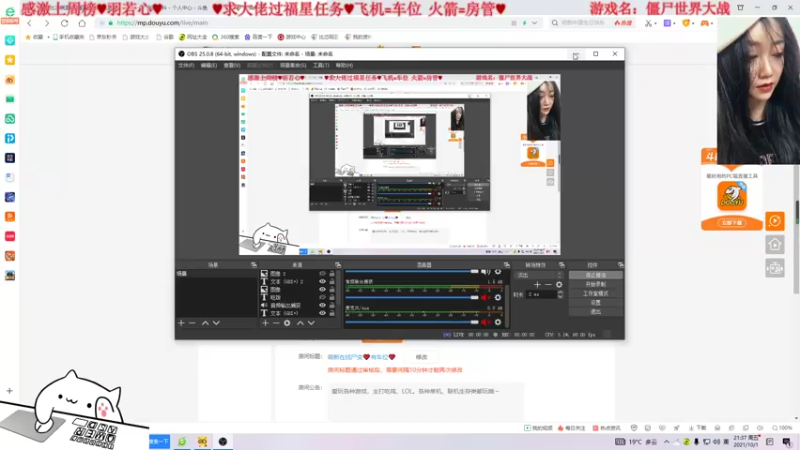Click browser forward arrow

[47, 23]
